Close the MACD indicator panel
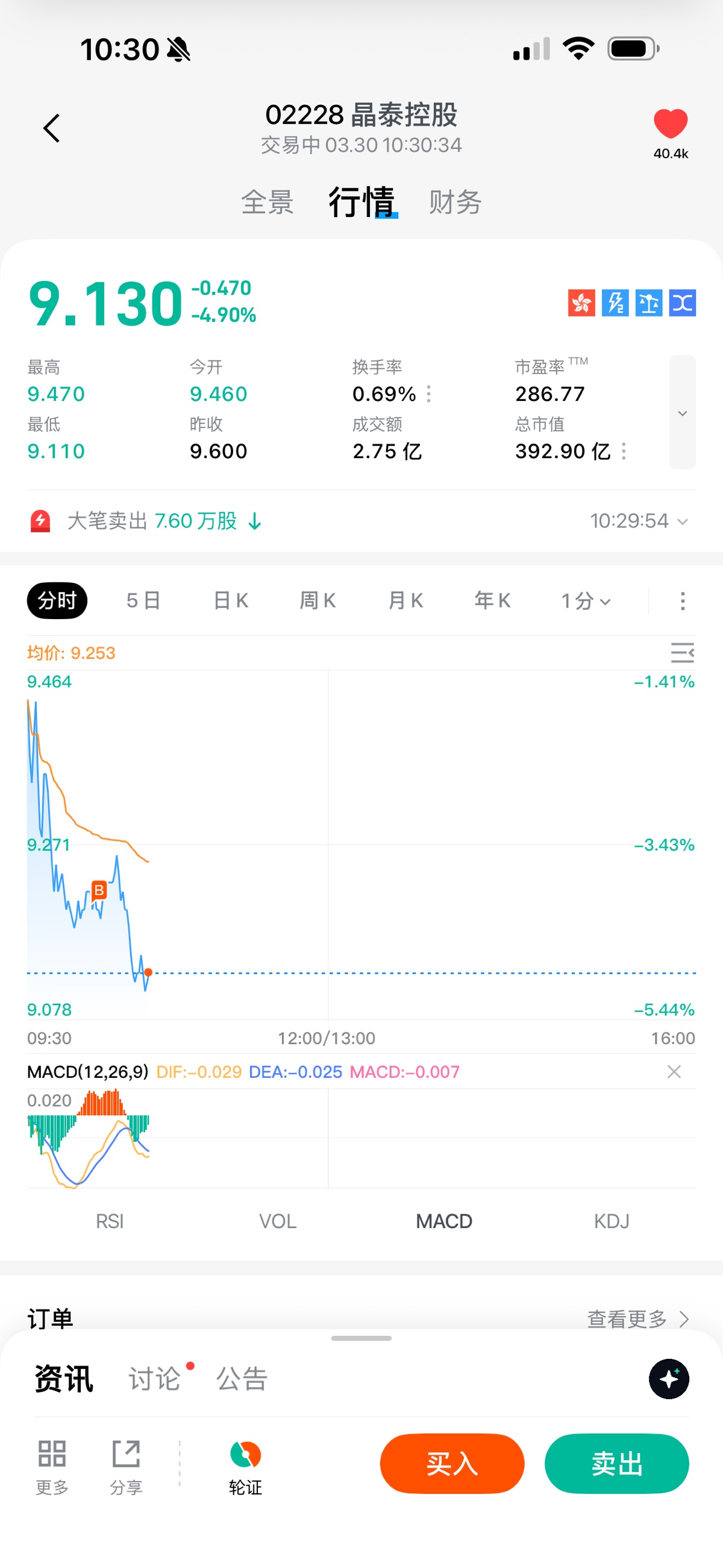The width and height of the screenshot is (723, 1568). tap(674, 1072)
